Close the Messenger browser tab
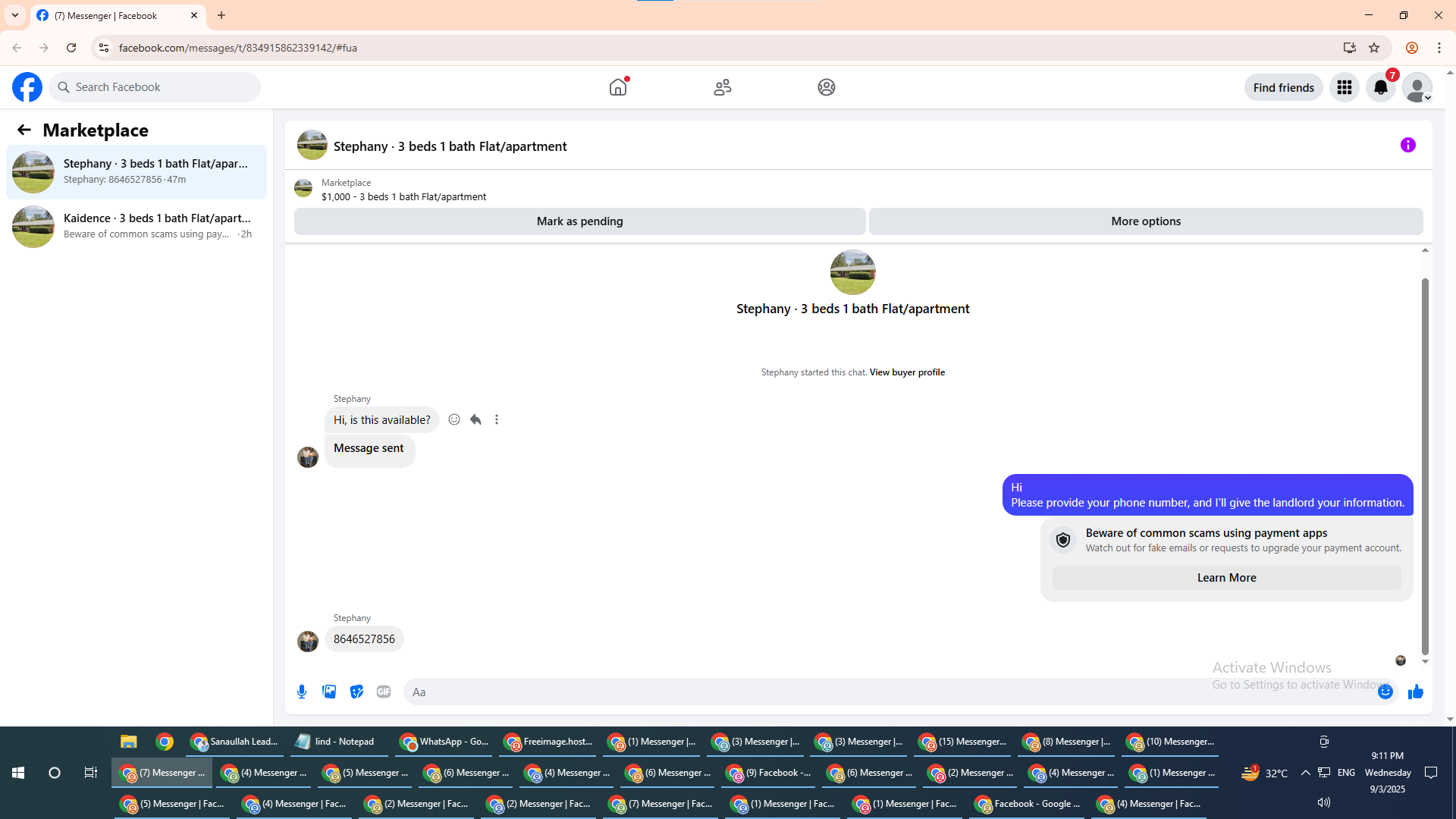 click(194, 15)
